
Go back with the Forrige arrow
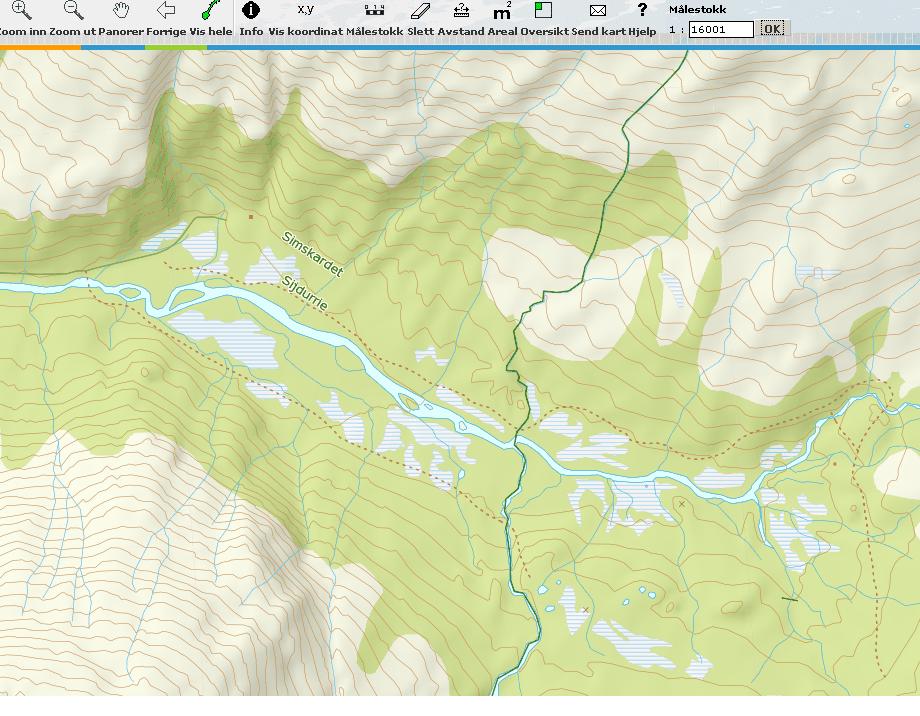click(166, 11)
